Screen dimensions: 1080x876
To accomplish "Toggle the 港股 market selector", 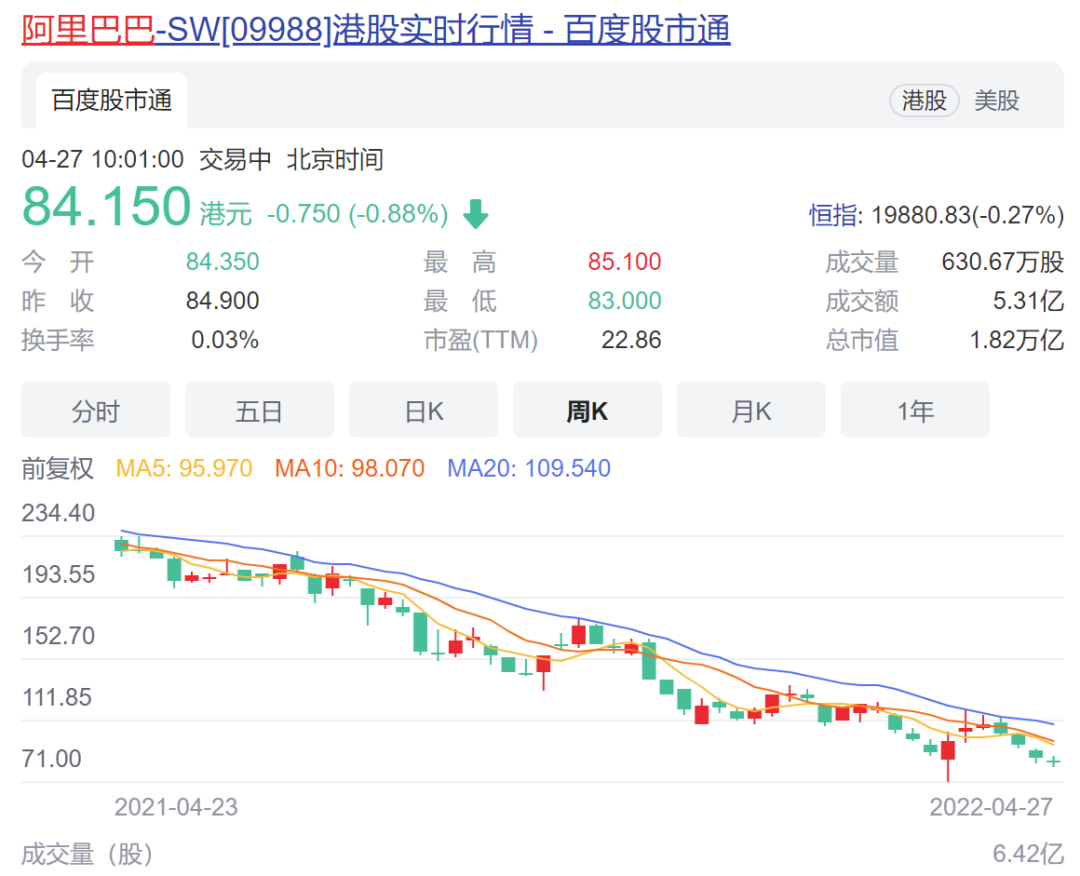I will click(x=924, y=100).
